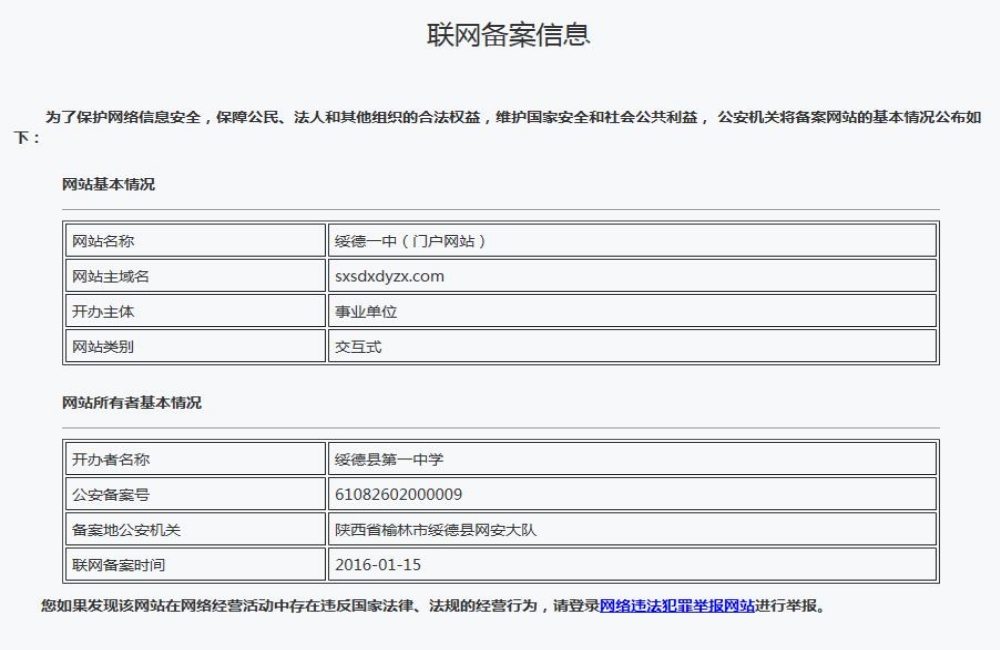Click the 网站主域名 label cell
Image resolution: width=1000 pixels, height=650 pixels.
195,276
